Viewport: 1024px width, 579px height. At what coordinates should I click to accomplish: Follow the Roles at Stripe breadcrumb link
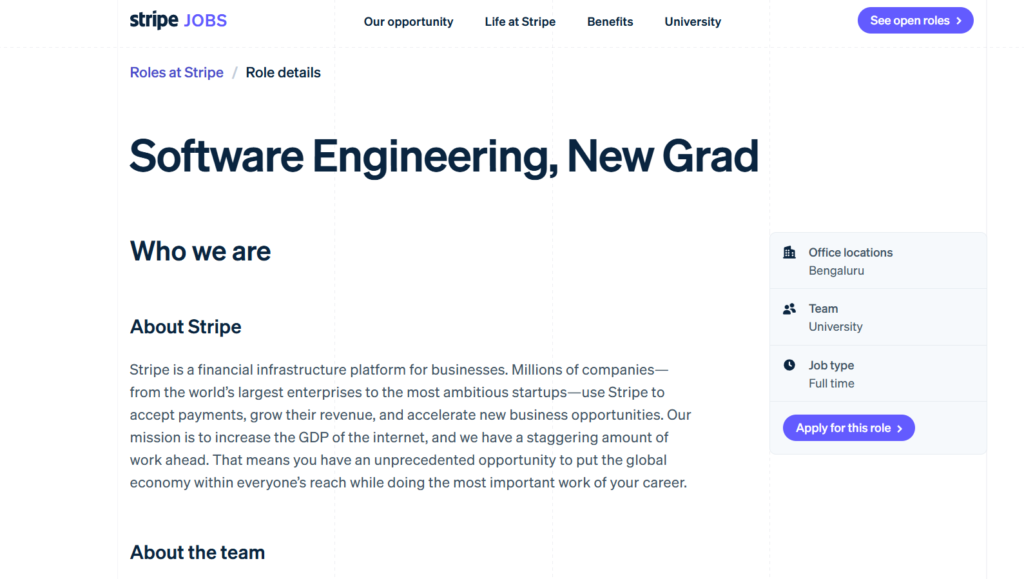(176, 72)
